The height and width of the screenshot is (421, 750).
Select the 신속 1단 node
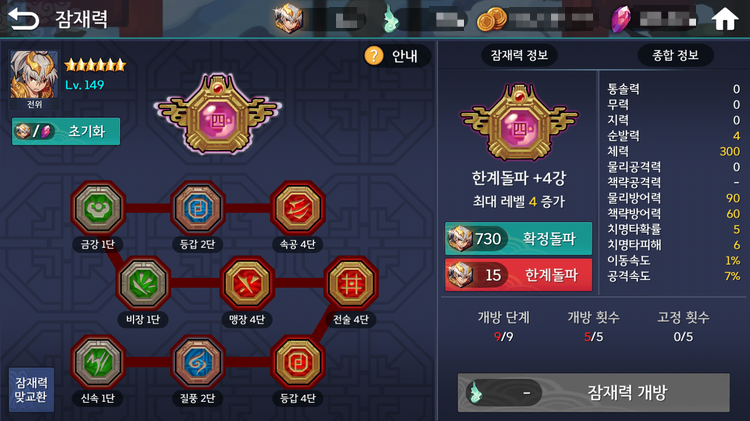[98, 362]
